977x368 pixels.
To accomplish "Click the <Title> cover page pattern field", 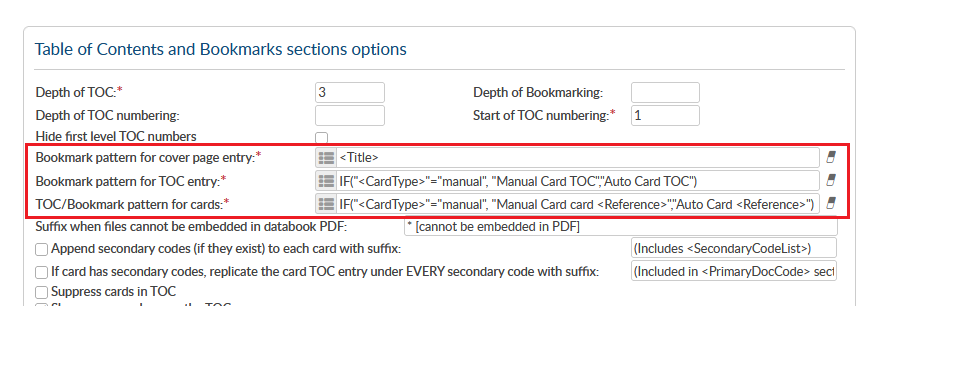I will tap(578, 158).
